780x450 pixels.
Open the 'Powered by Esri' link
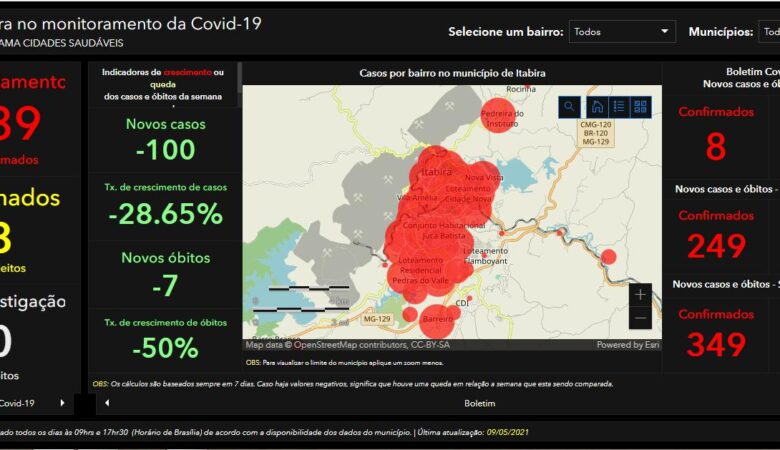pyautogui.click(x=627, y=345)
